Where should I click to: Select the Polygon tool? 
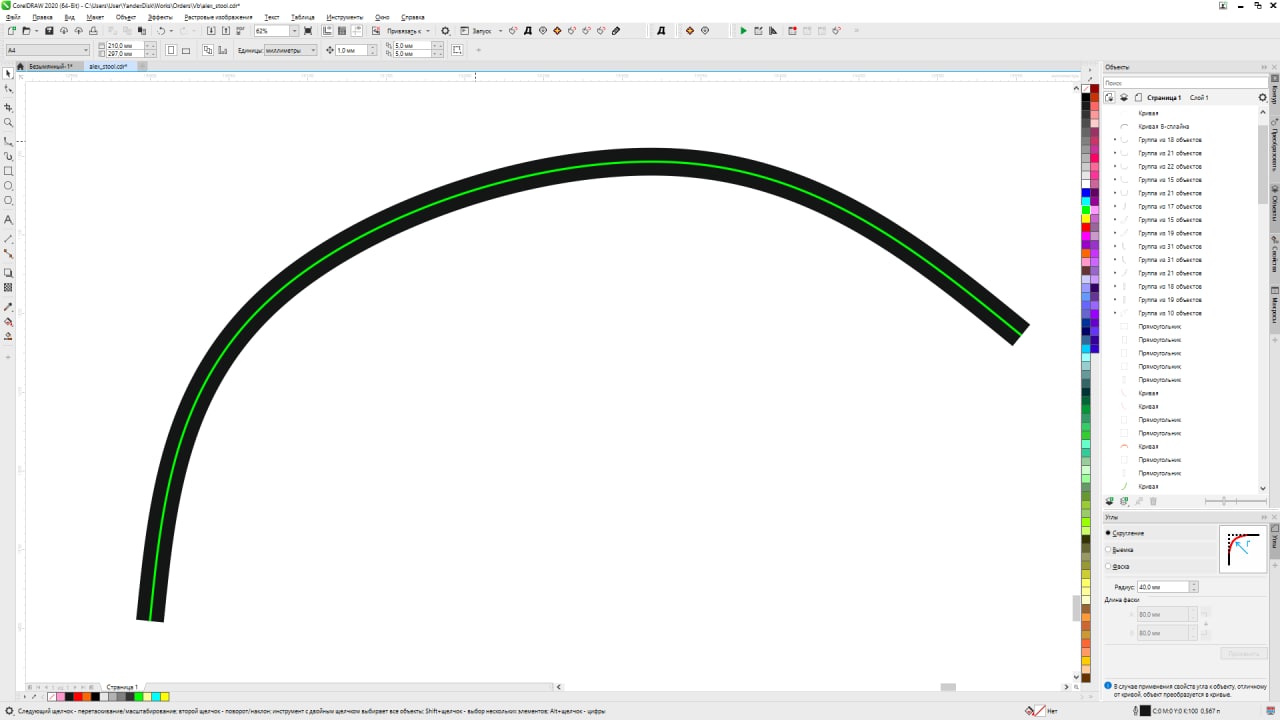[x=8, y=201]
